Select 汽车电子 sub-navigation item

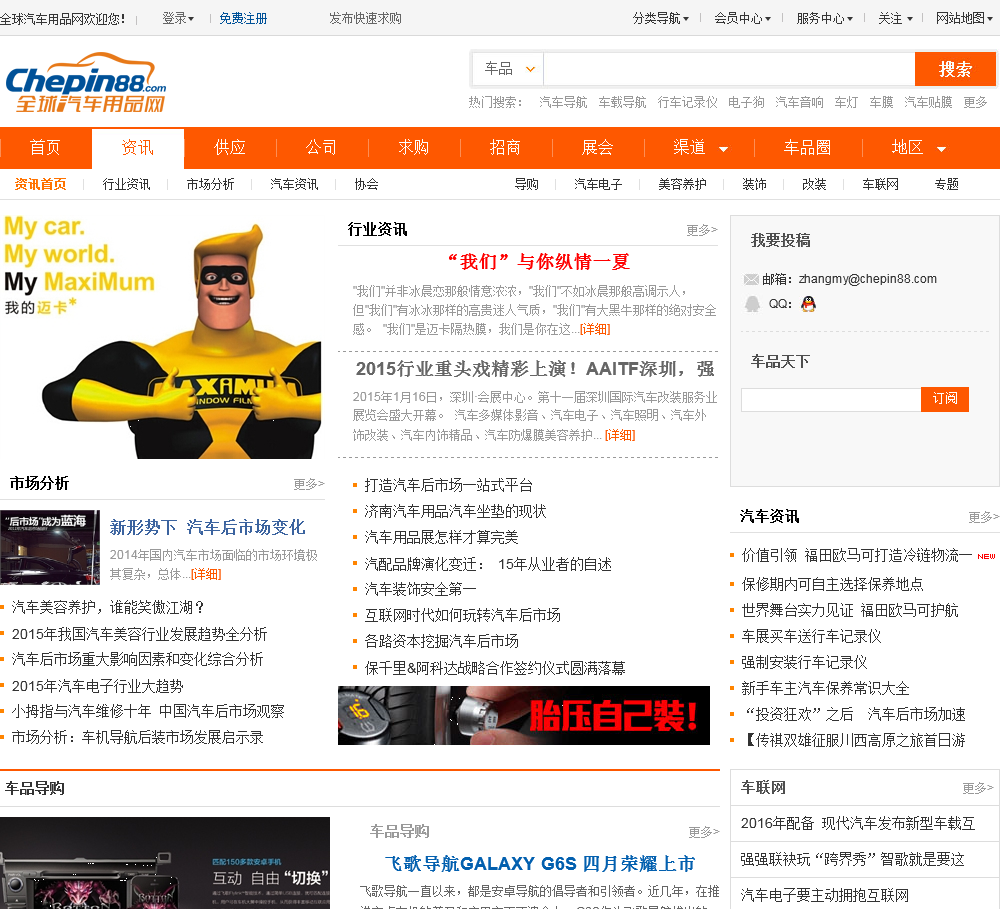point(598,184)
